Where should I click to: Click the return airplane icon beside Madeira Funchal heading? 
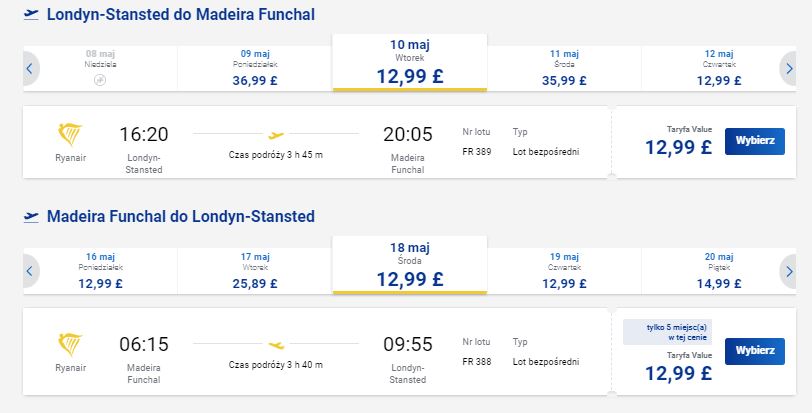[x=32, y=216]
